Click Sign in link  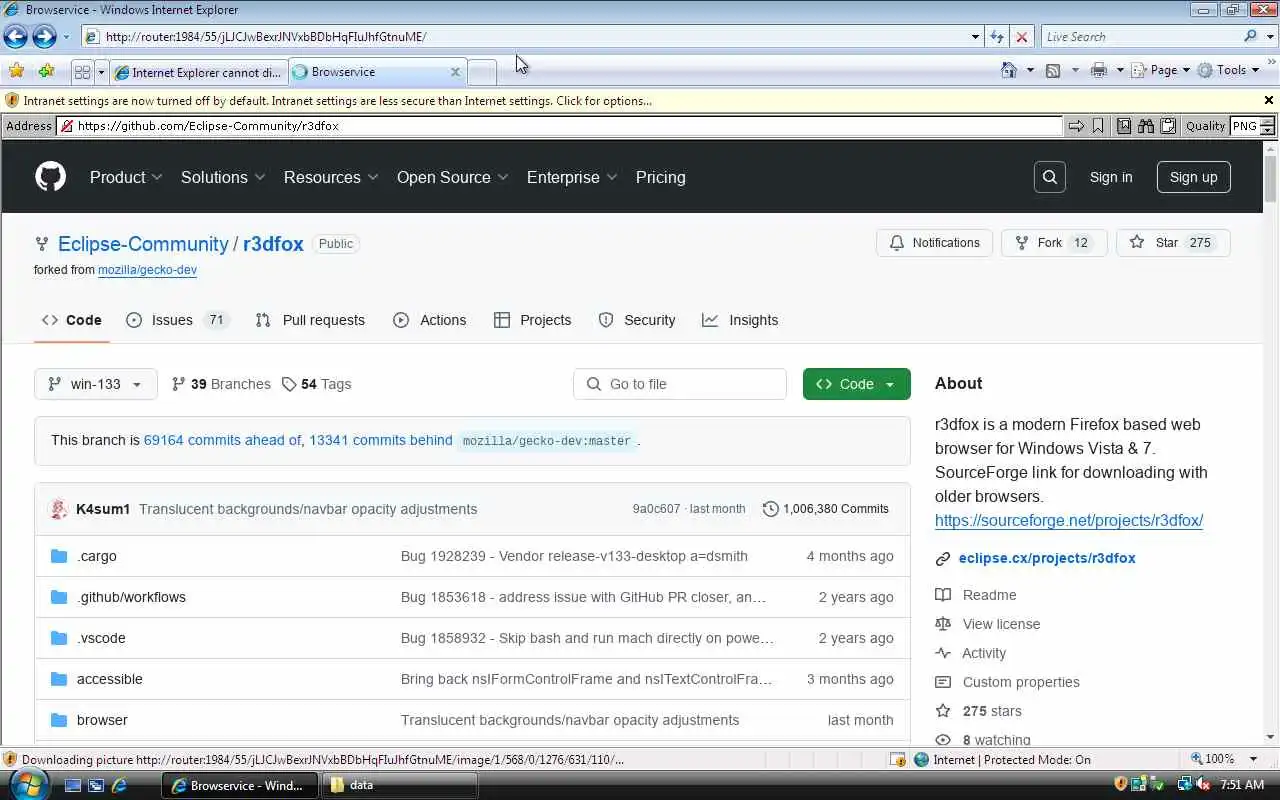[1111, 177]
